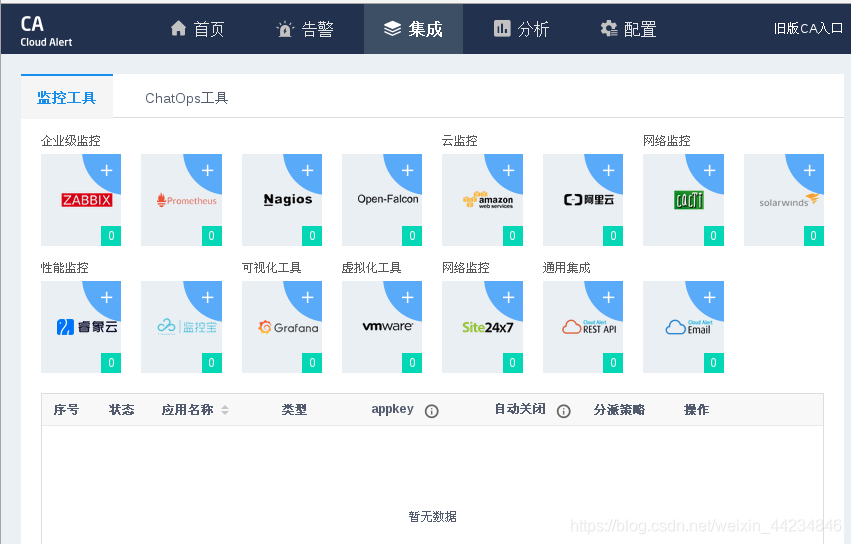Click the 通用集成 section label
The height and width of the screenshot is (544, 851).
567,268
